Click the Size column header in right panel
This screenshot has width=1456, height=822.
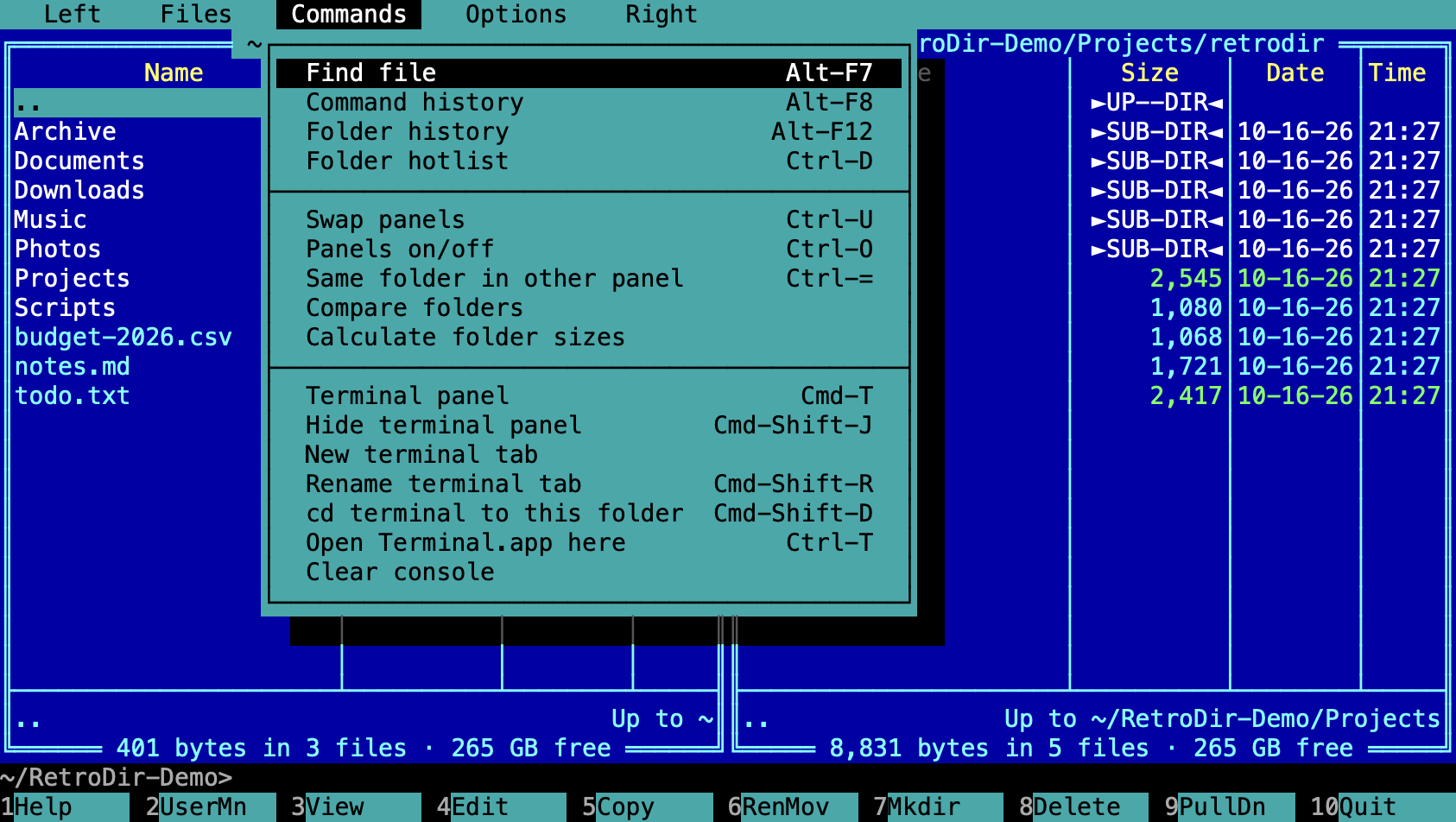(1149, 73)
